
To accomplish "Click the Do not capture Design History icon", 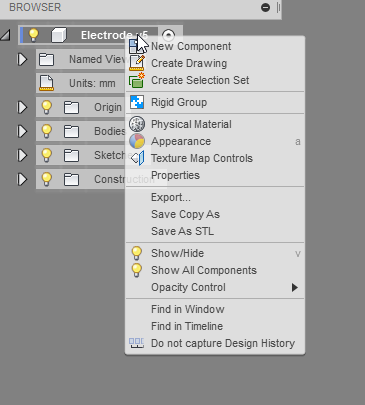I will pyautogui.click(x=137, y=343).
